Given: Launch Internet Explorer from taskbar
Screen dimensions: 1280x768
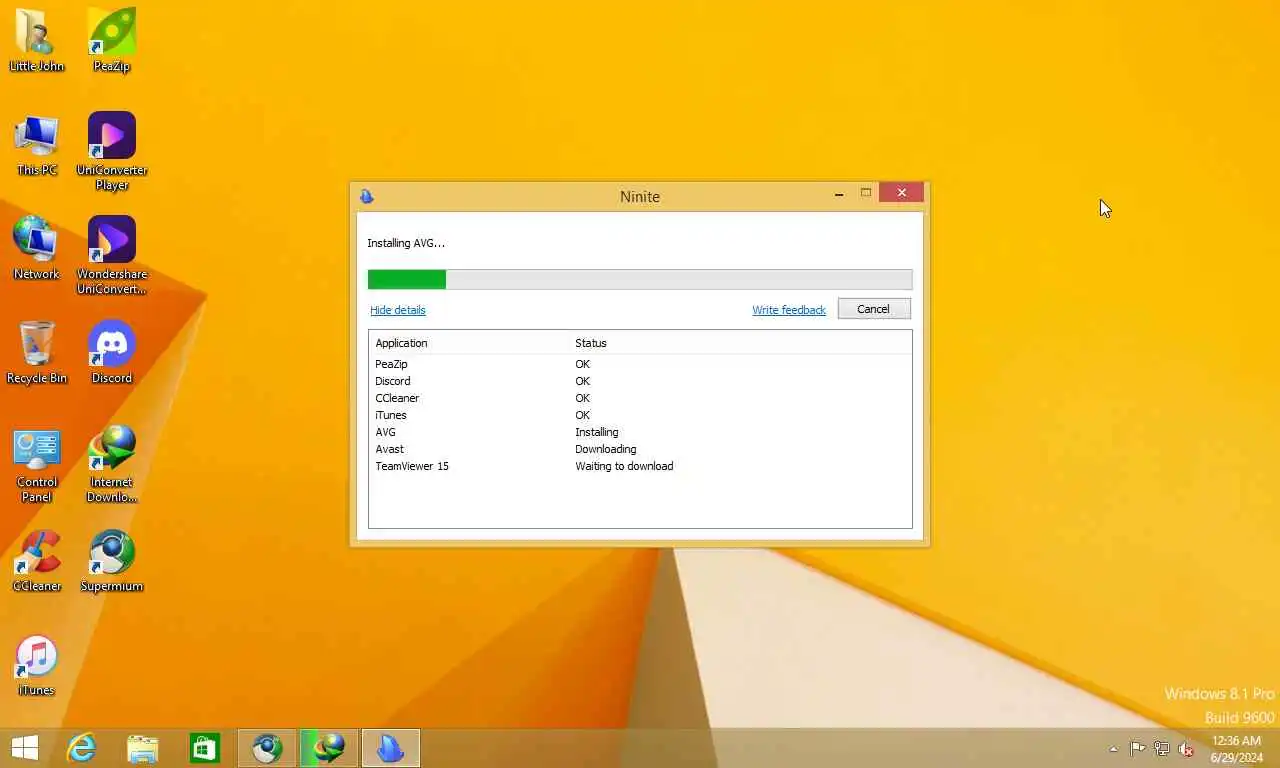Looking at the screenshot, I should pos(81,747).
